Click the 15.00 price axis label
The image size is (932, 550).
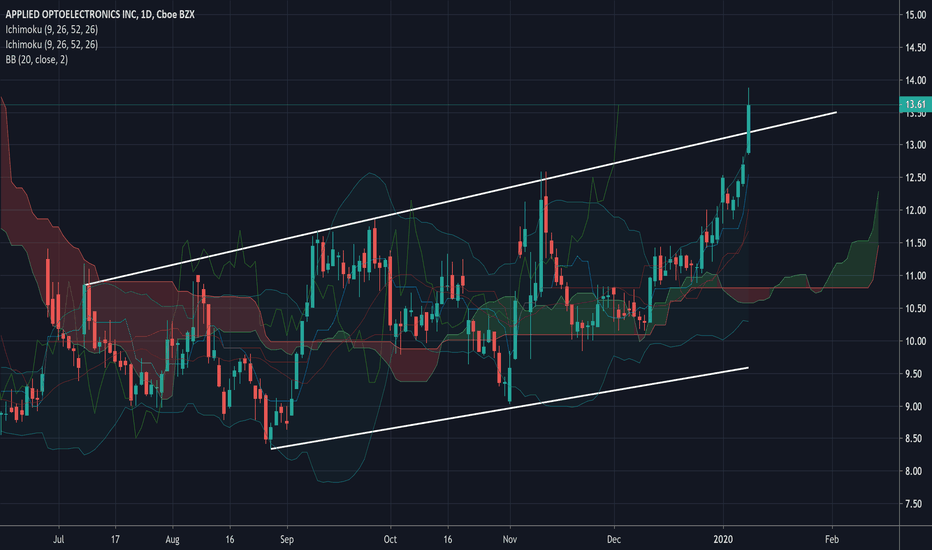pyautogui.click(x=915, y=15)
